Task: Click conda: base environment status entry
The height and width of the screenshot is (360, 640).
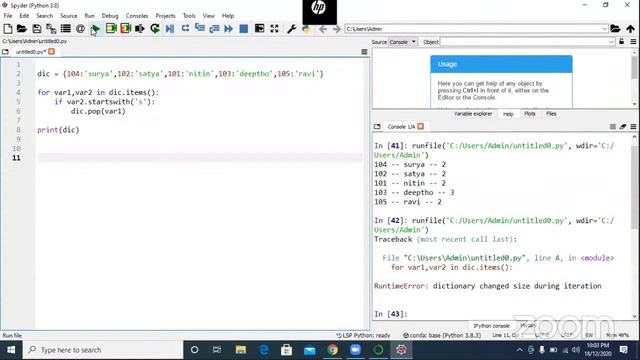Action: click(442, 335)
